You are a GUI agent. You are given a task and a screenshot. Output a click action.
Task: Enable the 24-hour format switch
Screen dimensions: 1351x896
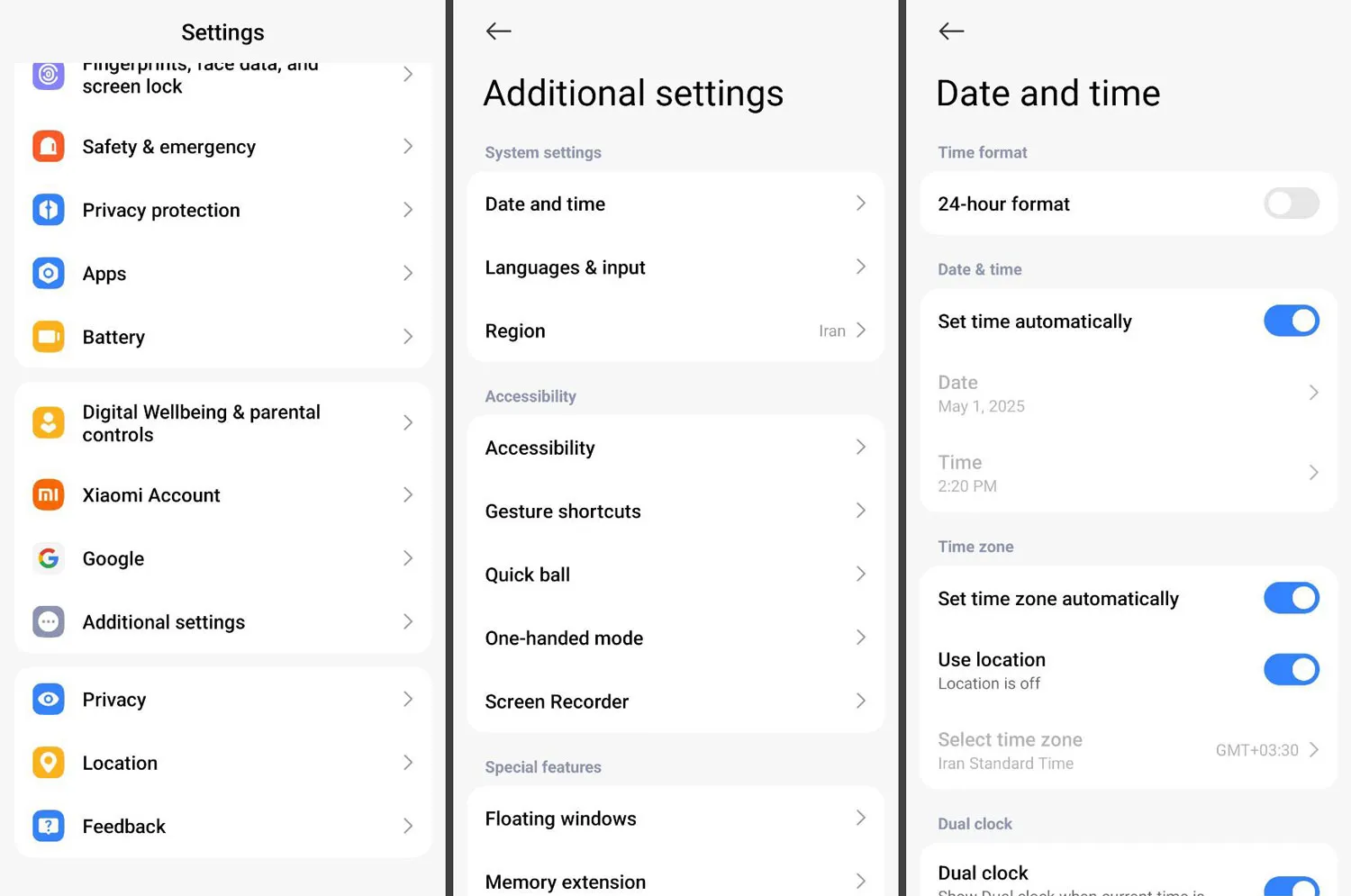(x=1291, y=204)
